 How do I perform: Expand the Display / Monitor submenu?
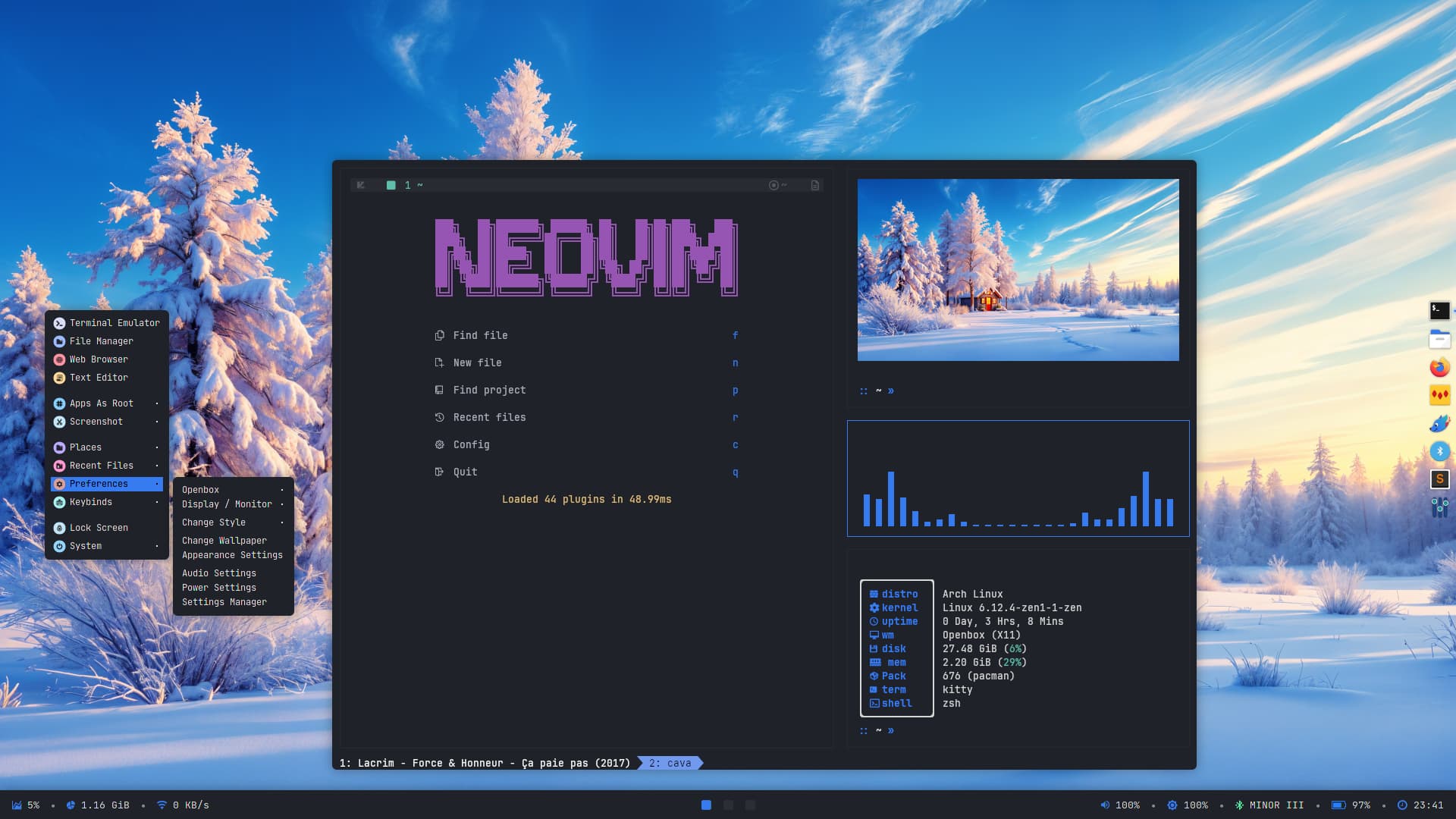tap(233, 504)
